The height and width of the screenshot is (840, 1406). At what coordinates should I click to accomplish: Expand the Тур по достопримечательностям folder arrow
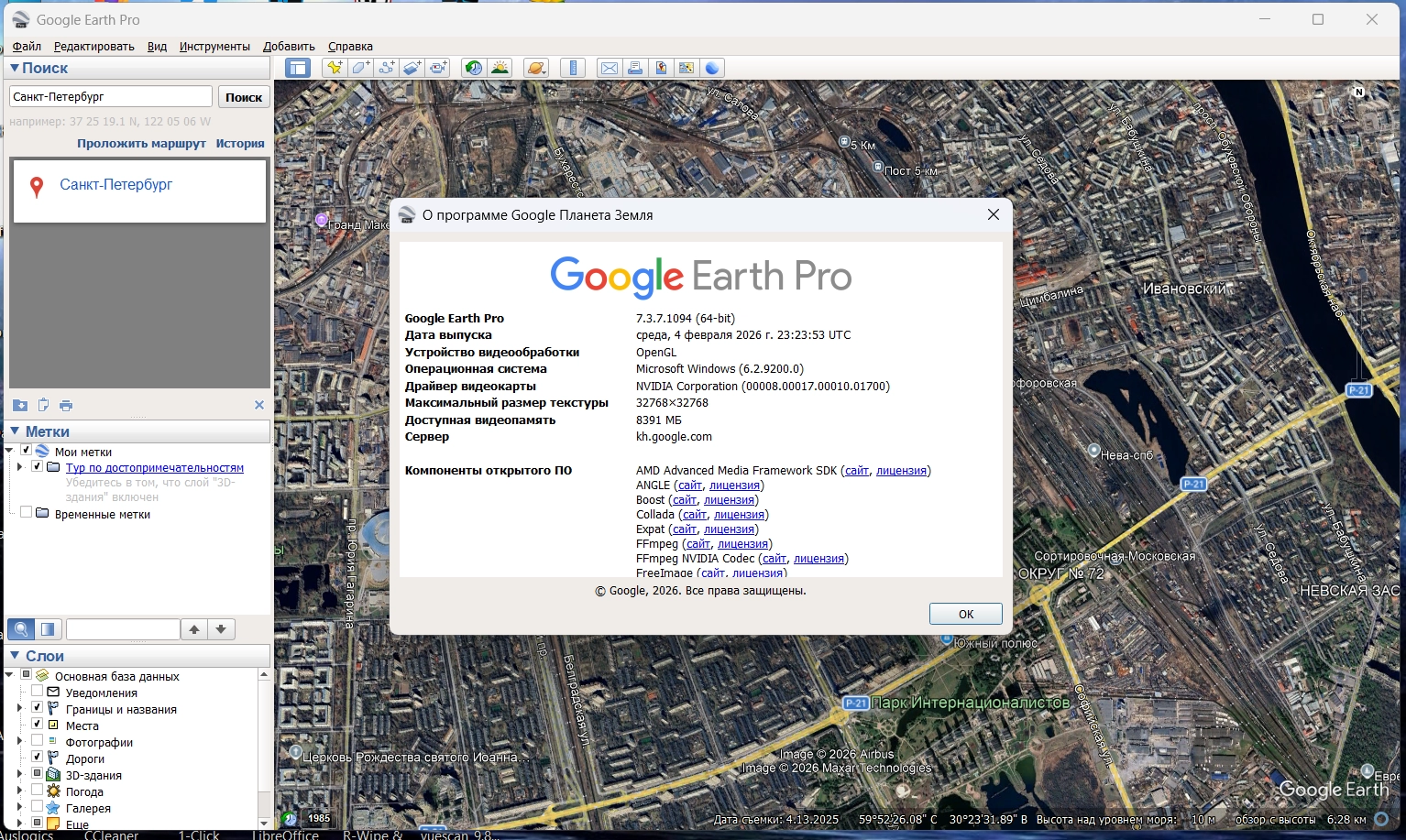[20, 467]
